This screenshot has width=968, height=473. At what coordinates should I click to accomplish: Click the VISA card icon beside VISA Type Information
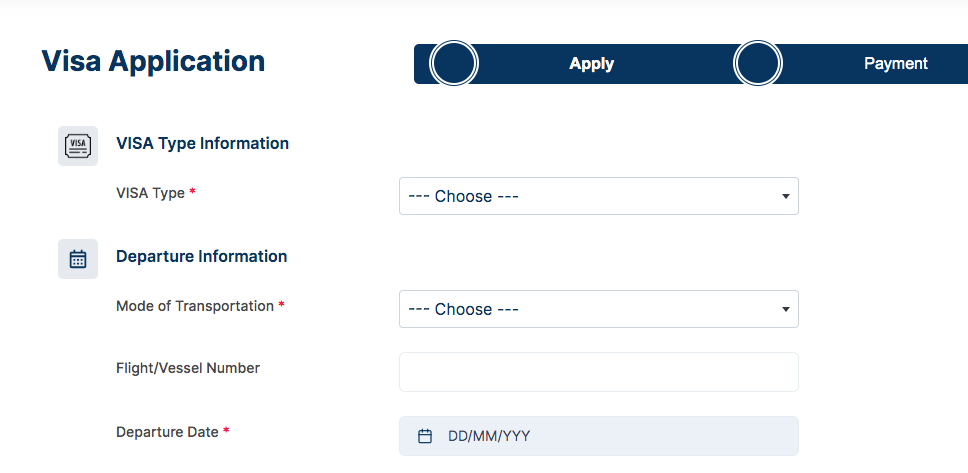[78, 146]
